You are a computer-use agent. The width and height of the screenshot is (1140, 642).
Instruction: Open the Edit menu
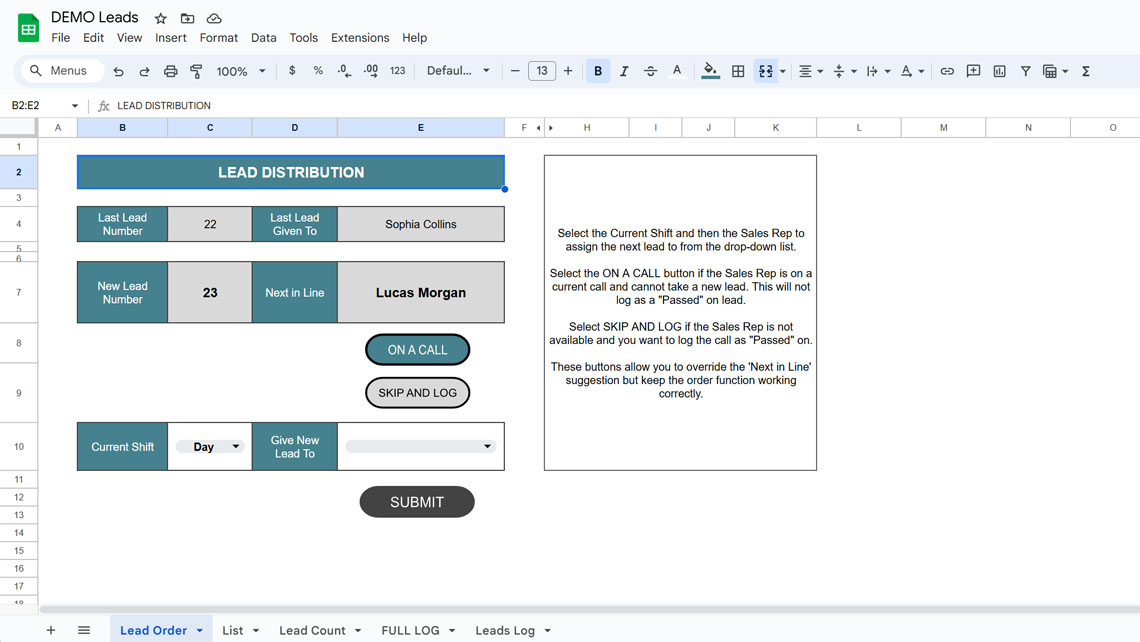(93, 38)
